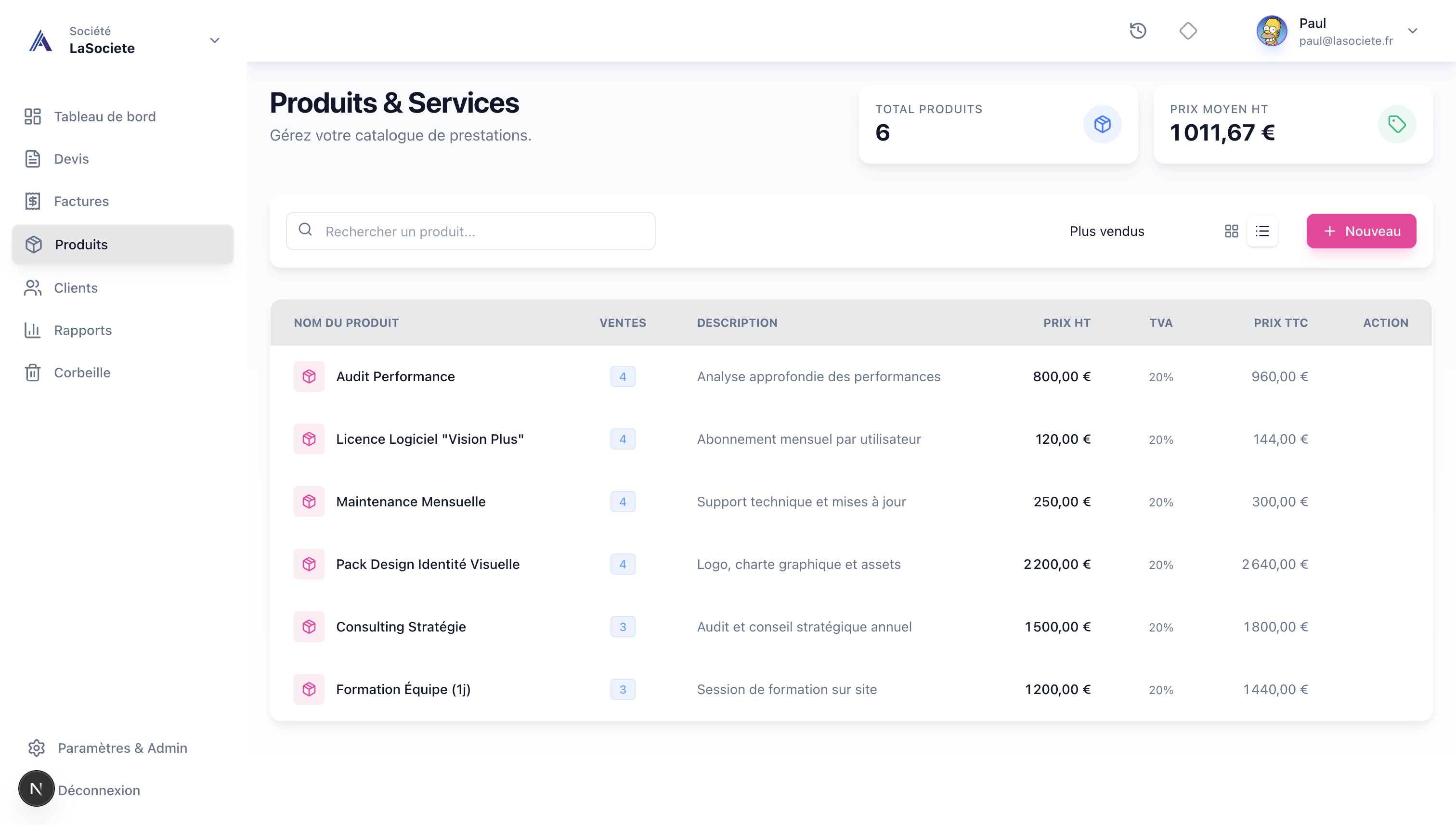This screenshot has width=1456, height=825.
Task: Open the Corbeille trash icon
Action: coord(32,372)
